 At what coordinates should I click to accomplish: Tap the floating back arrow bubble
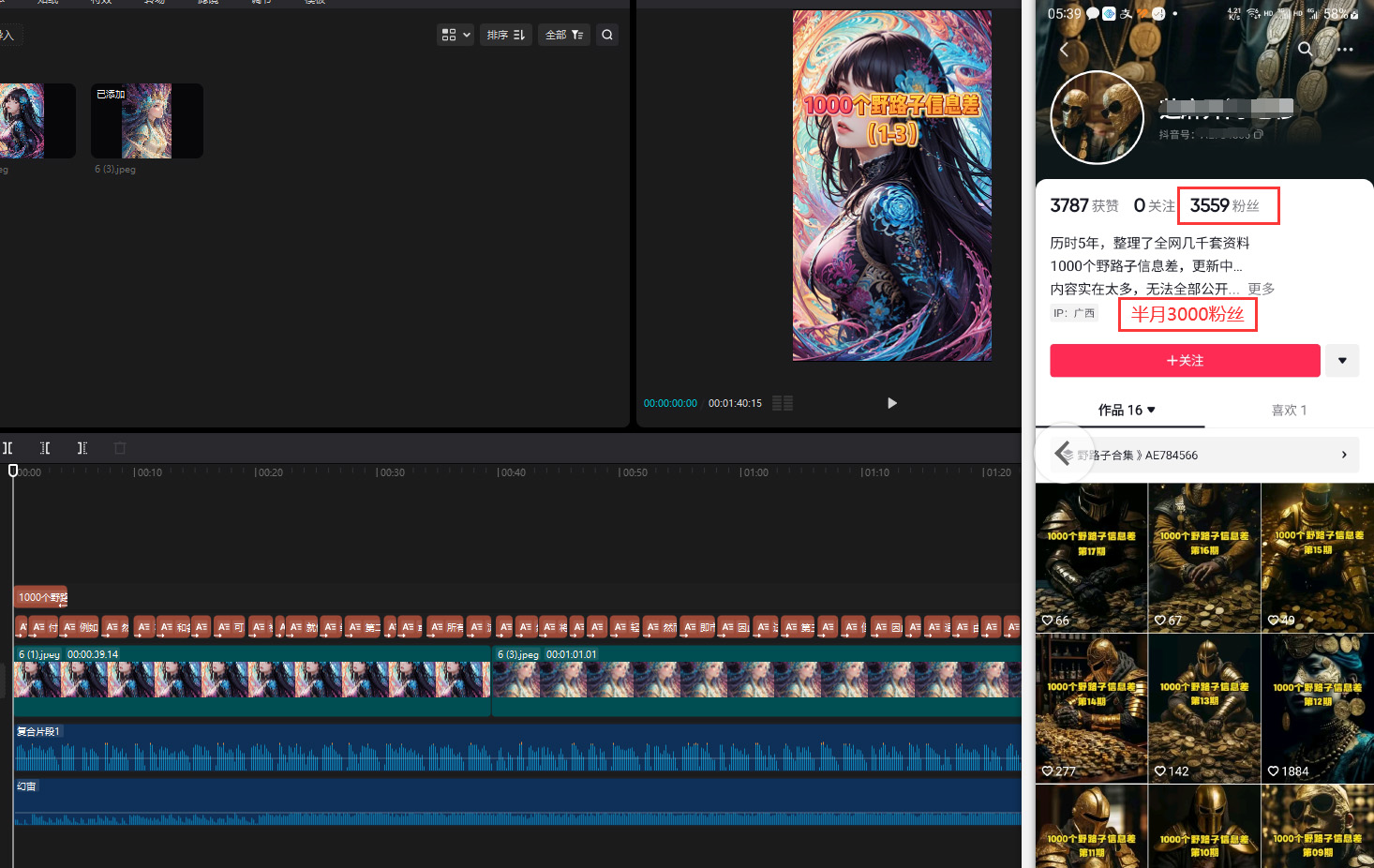coord(1064,455)
